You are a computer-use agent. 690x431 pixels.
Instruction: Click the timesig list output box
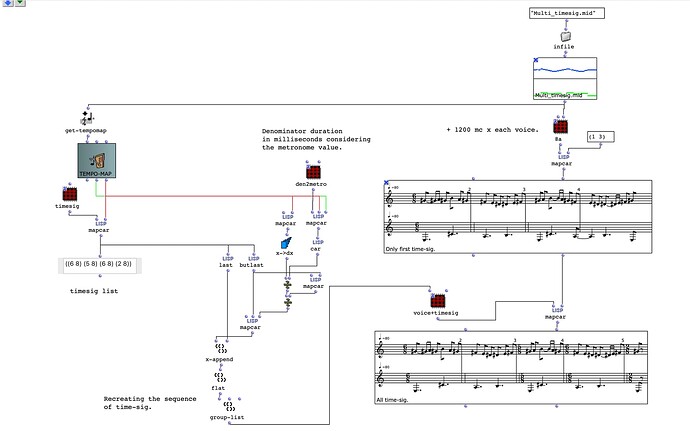pos(97,265)
